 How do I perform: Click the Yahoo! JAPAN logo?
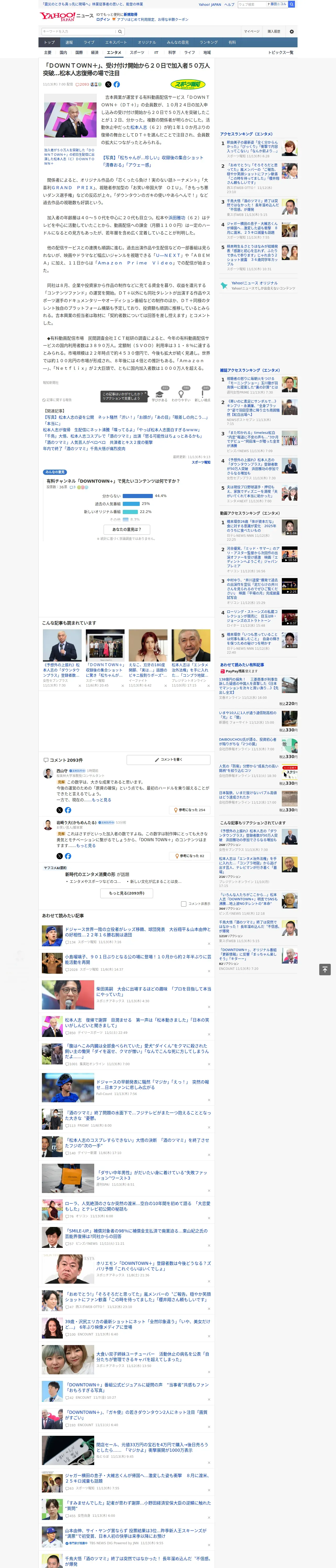pos(58,16)
